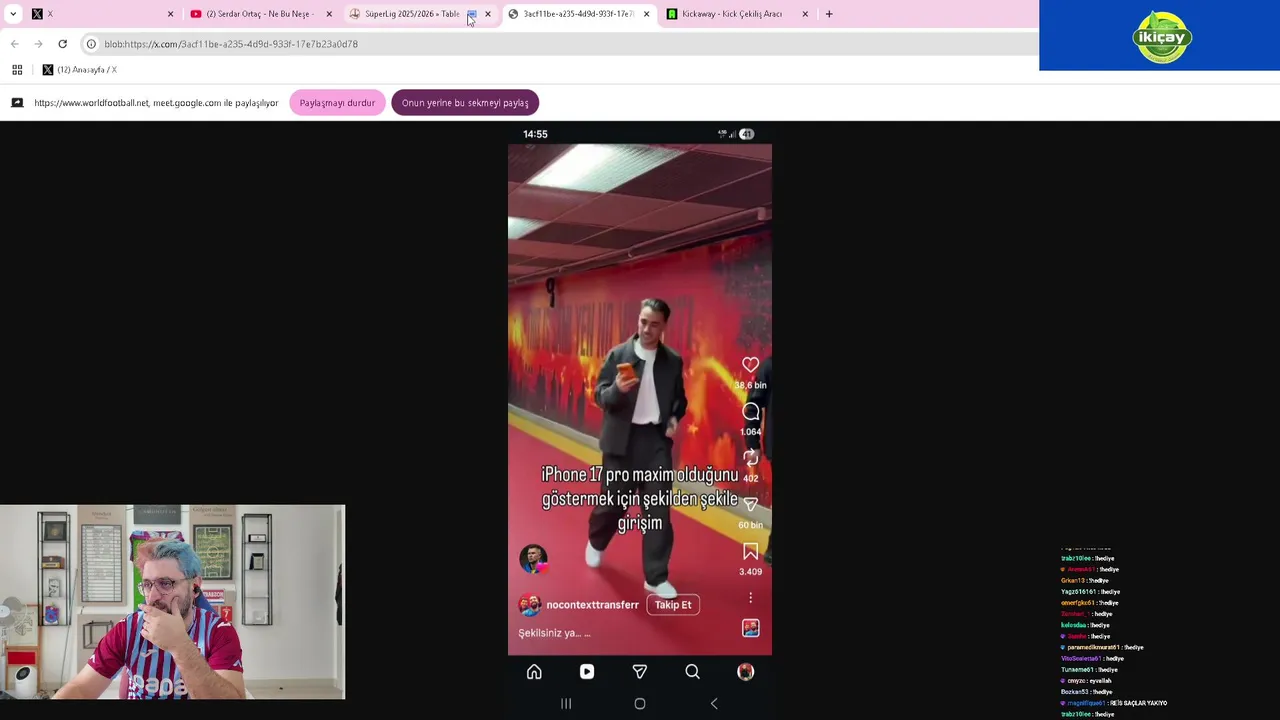Like the reel with the heart icon

pyautogui.click(x=750, y=365)
